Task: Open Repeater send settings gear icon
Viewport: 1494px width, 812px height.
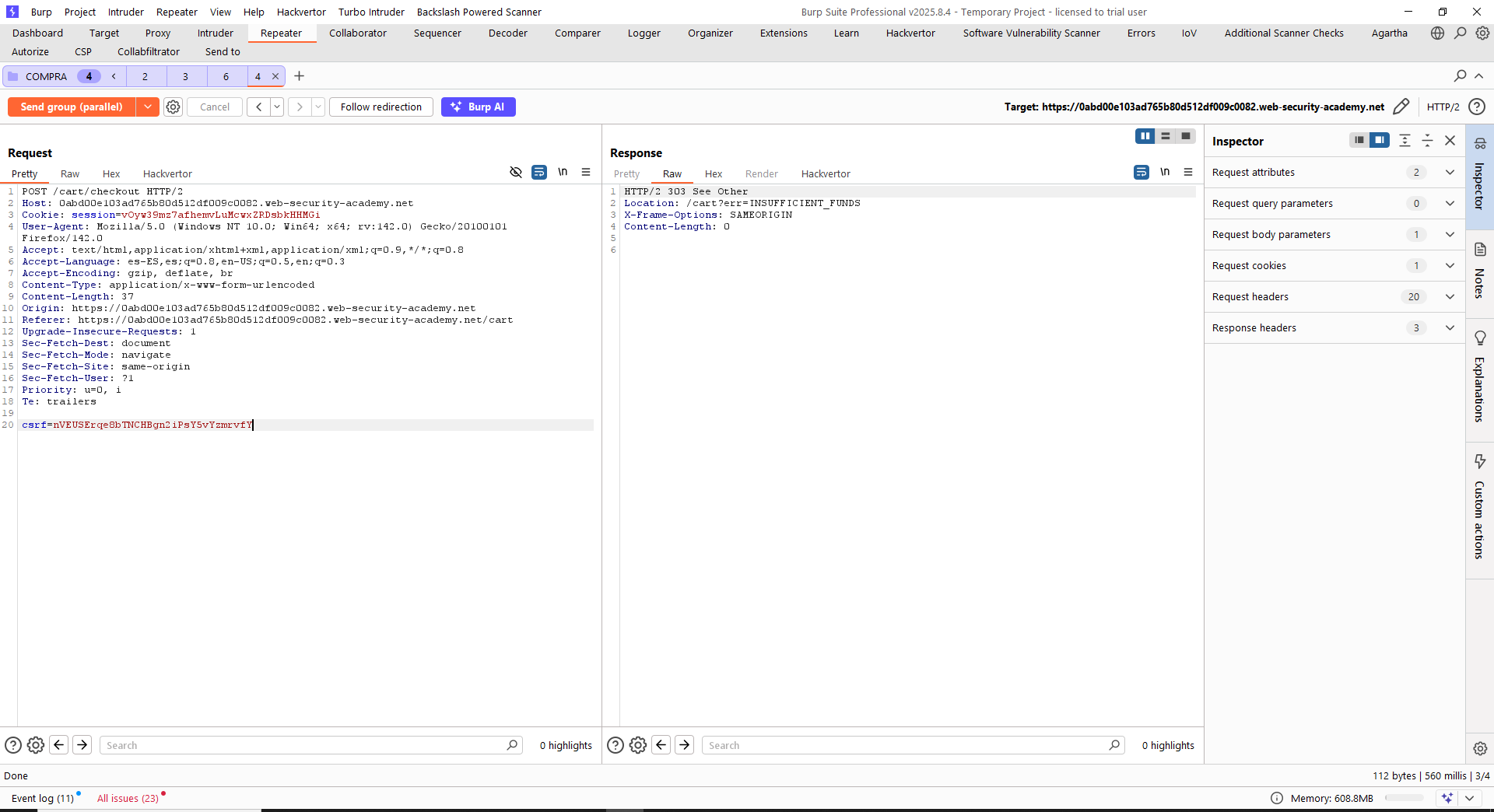Action: [174, 107]
